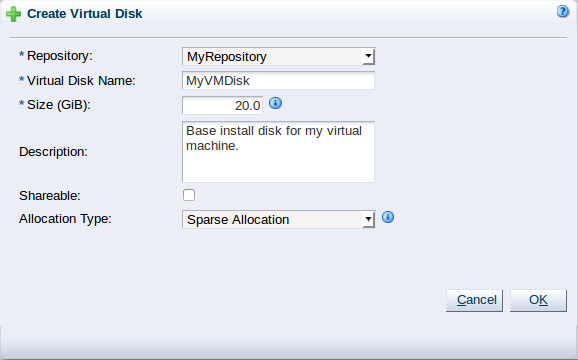Focus the Virtual Disk Name field
This screenshot has width=578, height=360.
click(278, 81)
